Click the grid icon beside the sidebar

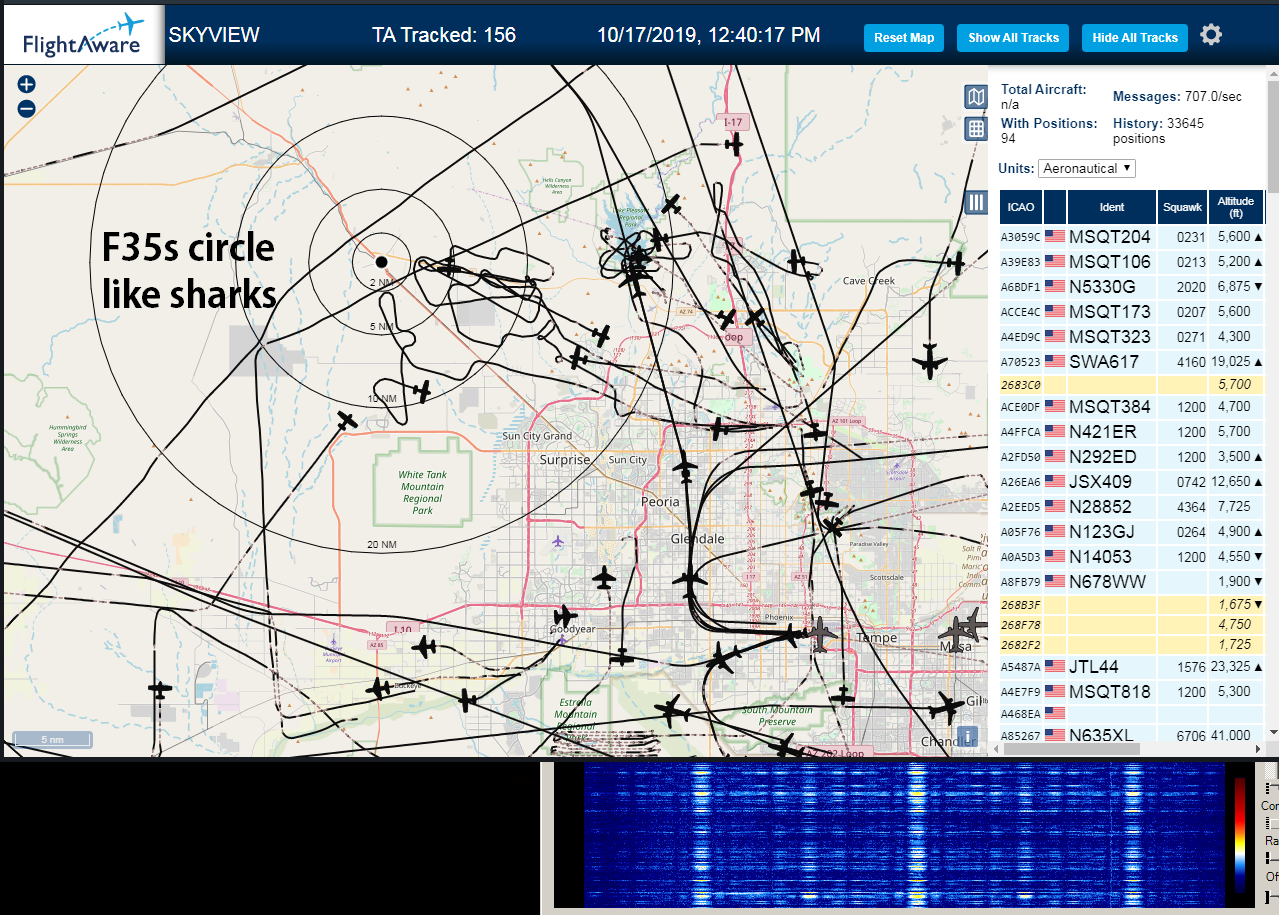point(976,129)
